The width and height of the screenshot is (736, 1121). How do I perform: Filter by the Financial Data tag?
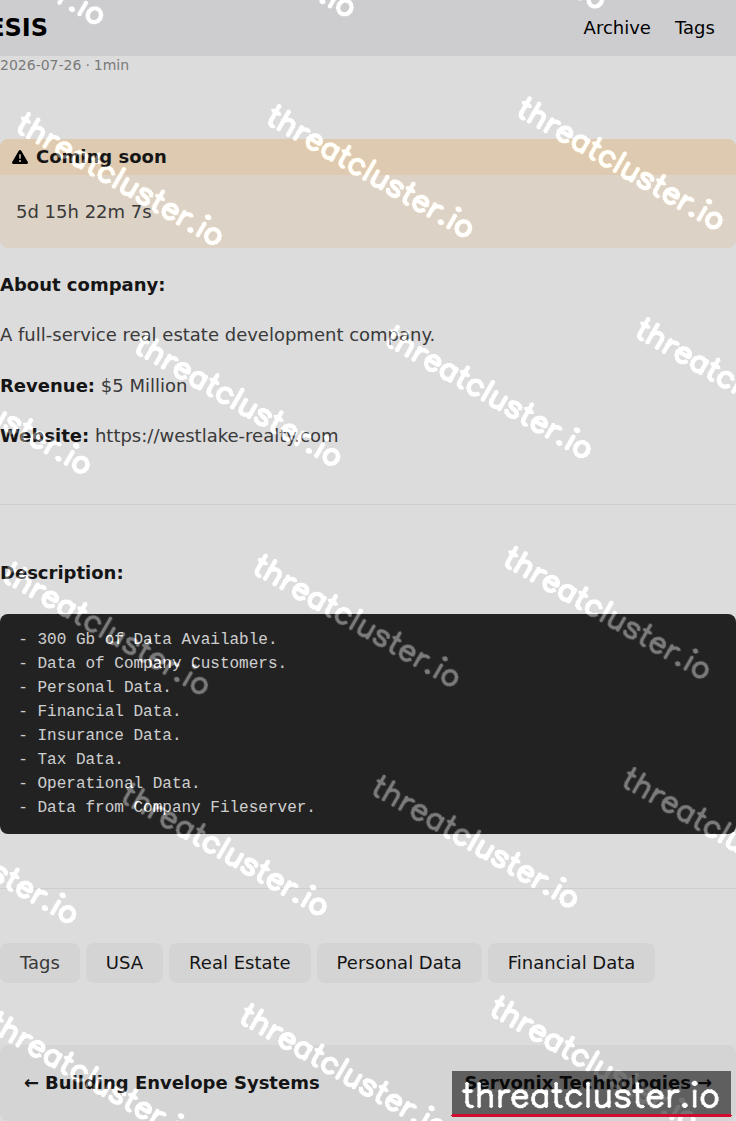[x=571, y=963]
